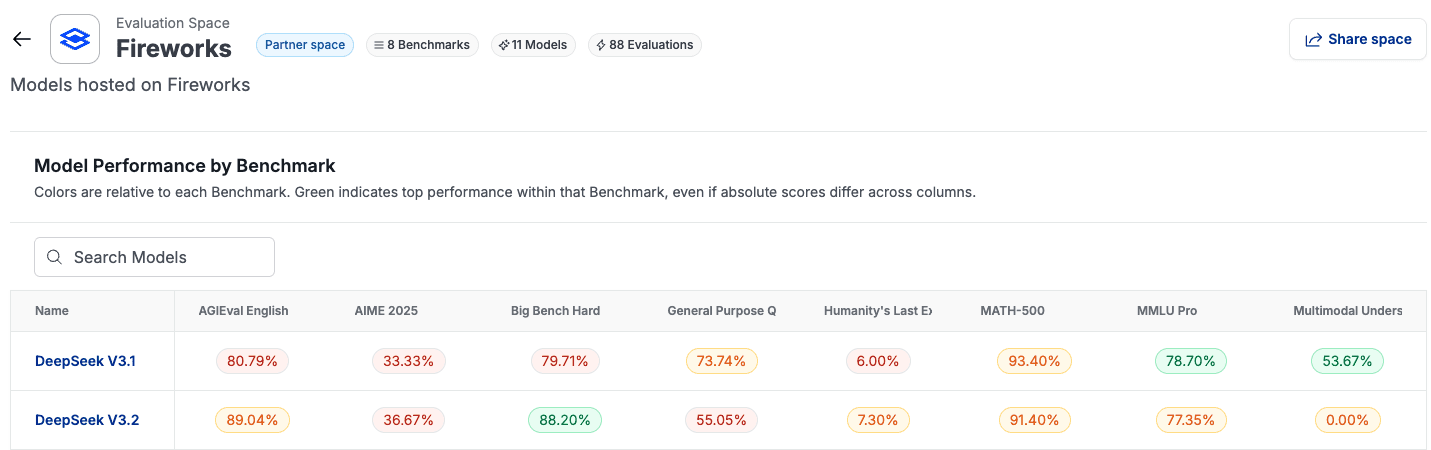
Task: Open the DeepSeek V3.1 model link
Action: pyautogui.click(x=85, y=361)
